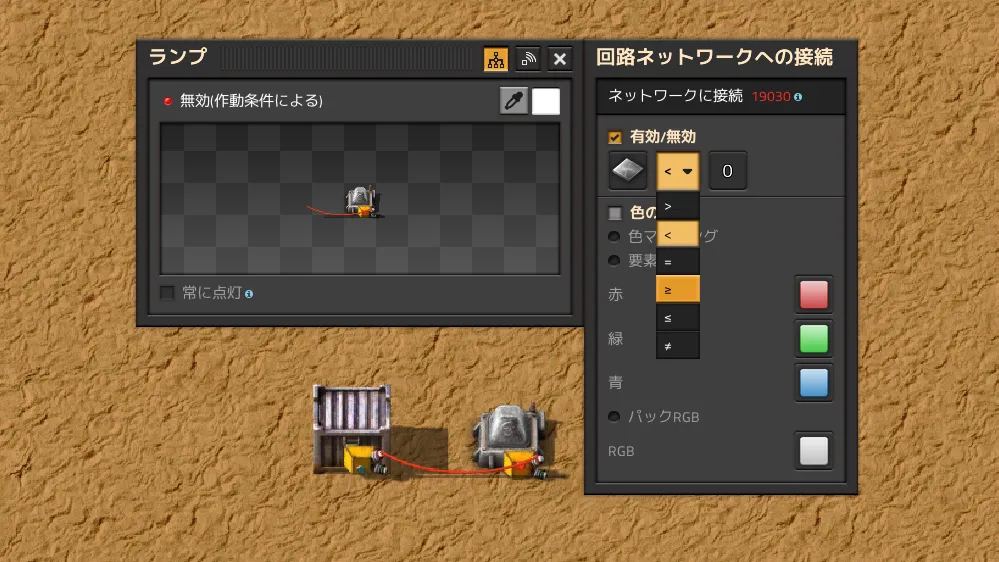Choose the パックRGB radio option

[x=614, y=417]
